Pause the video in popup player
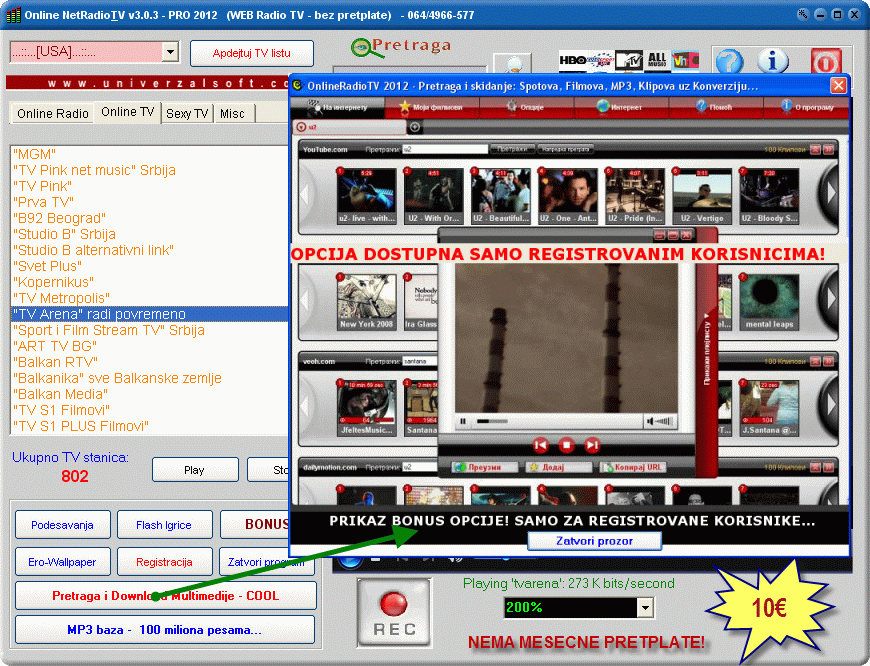 pyautogui.click(x=463, y=421)
